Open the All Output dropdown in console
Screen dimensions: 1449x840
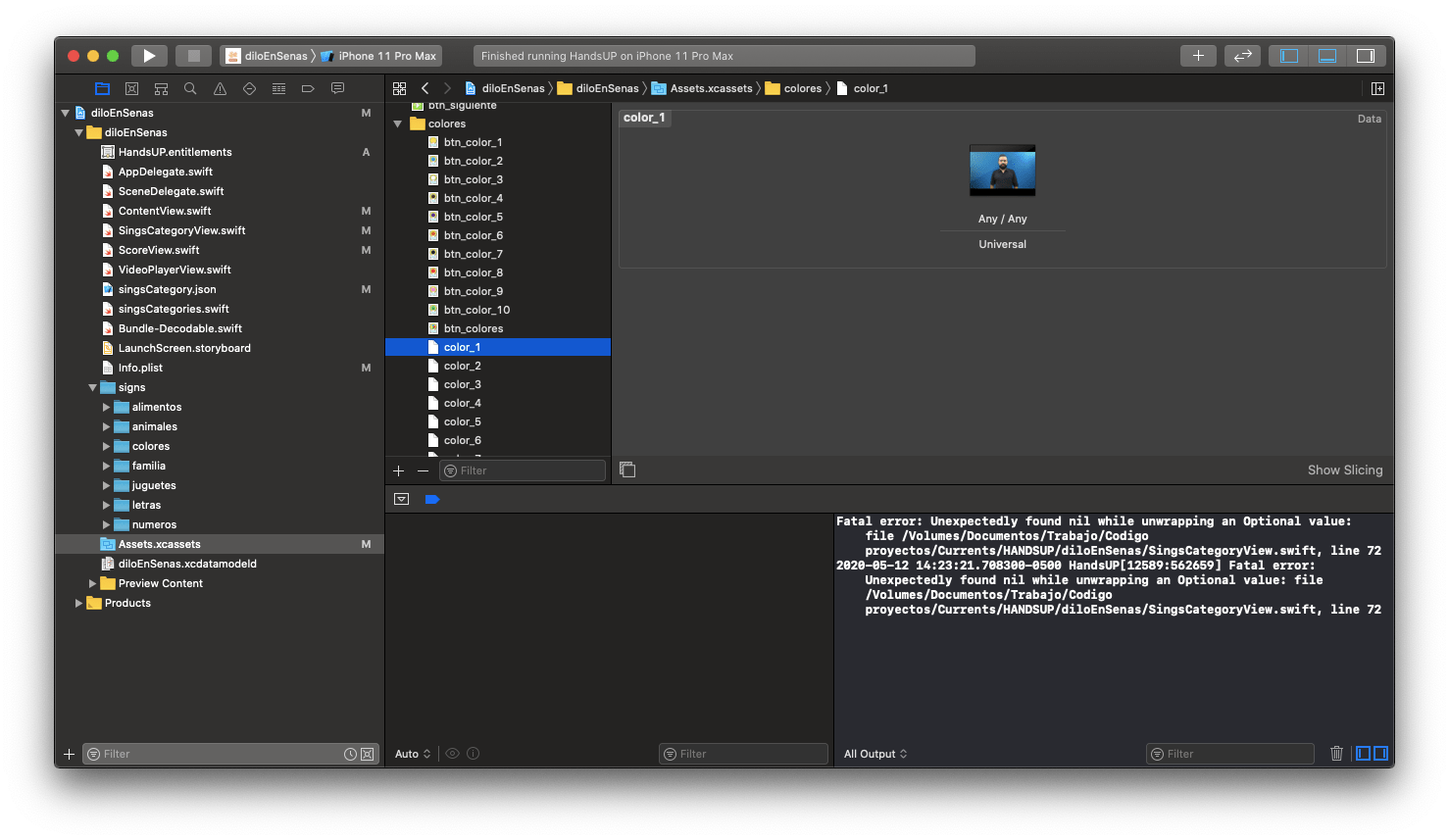coord(872,753)
